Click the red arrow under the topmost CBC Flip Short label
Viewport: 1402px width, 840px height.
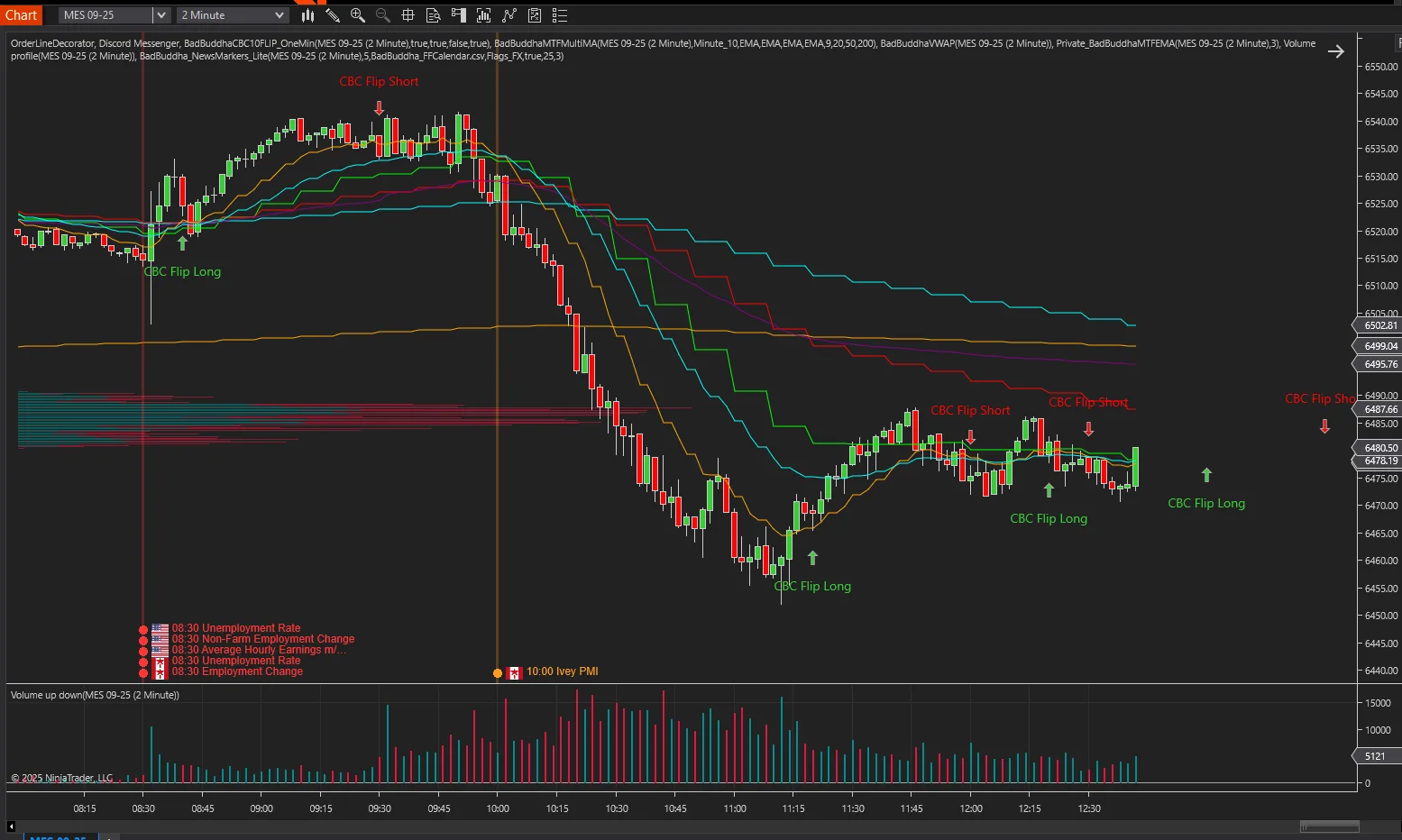[380, 108]
